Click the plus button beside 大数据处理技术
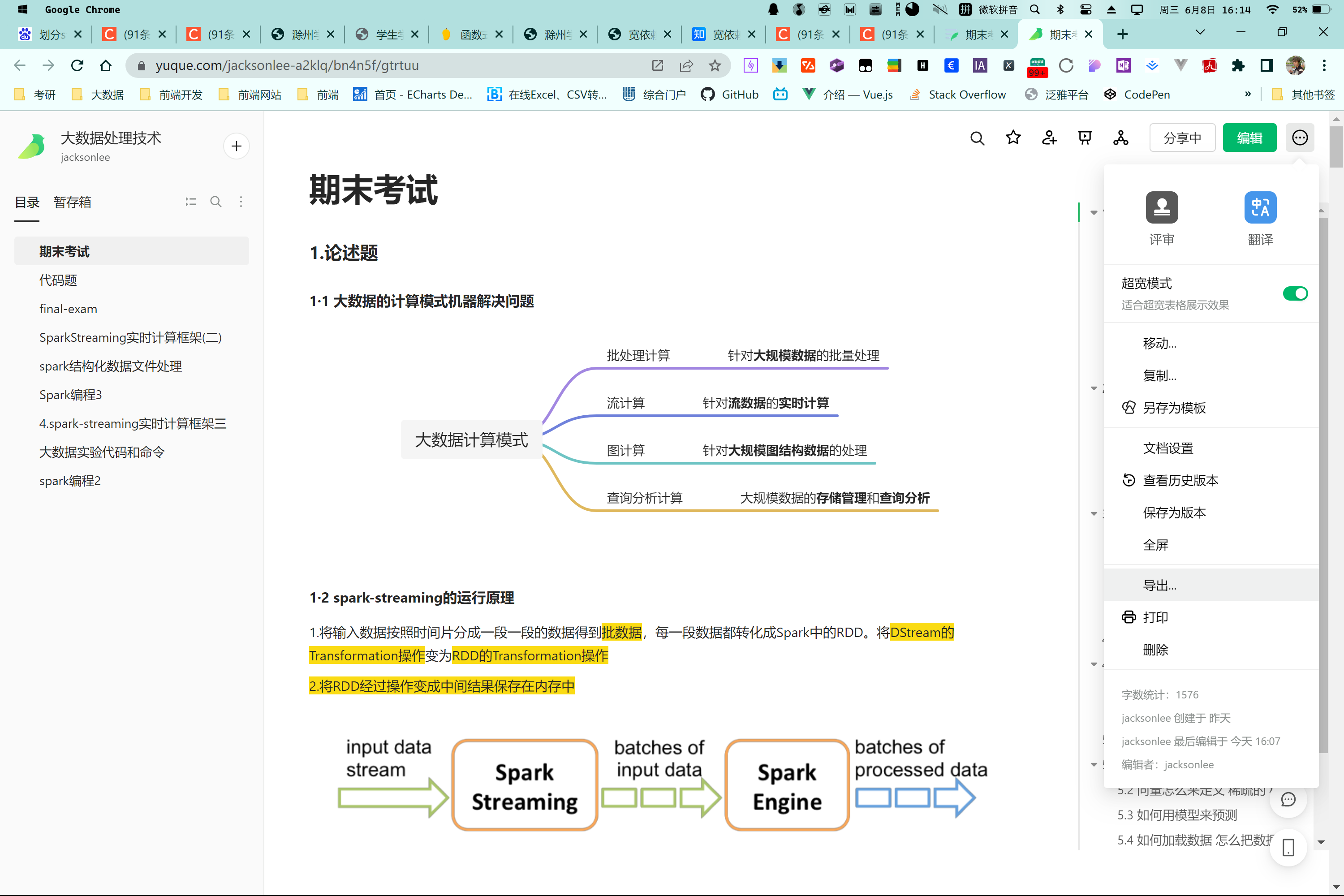Image resolution: width=1344 pixels, height=896 pixels. [x=237, y=146]
